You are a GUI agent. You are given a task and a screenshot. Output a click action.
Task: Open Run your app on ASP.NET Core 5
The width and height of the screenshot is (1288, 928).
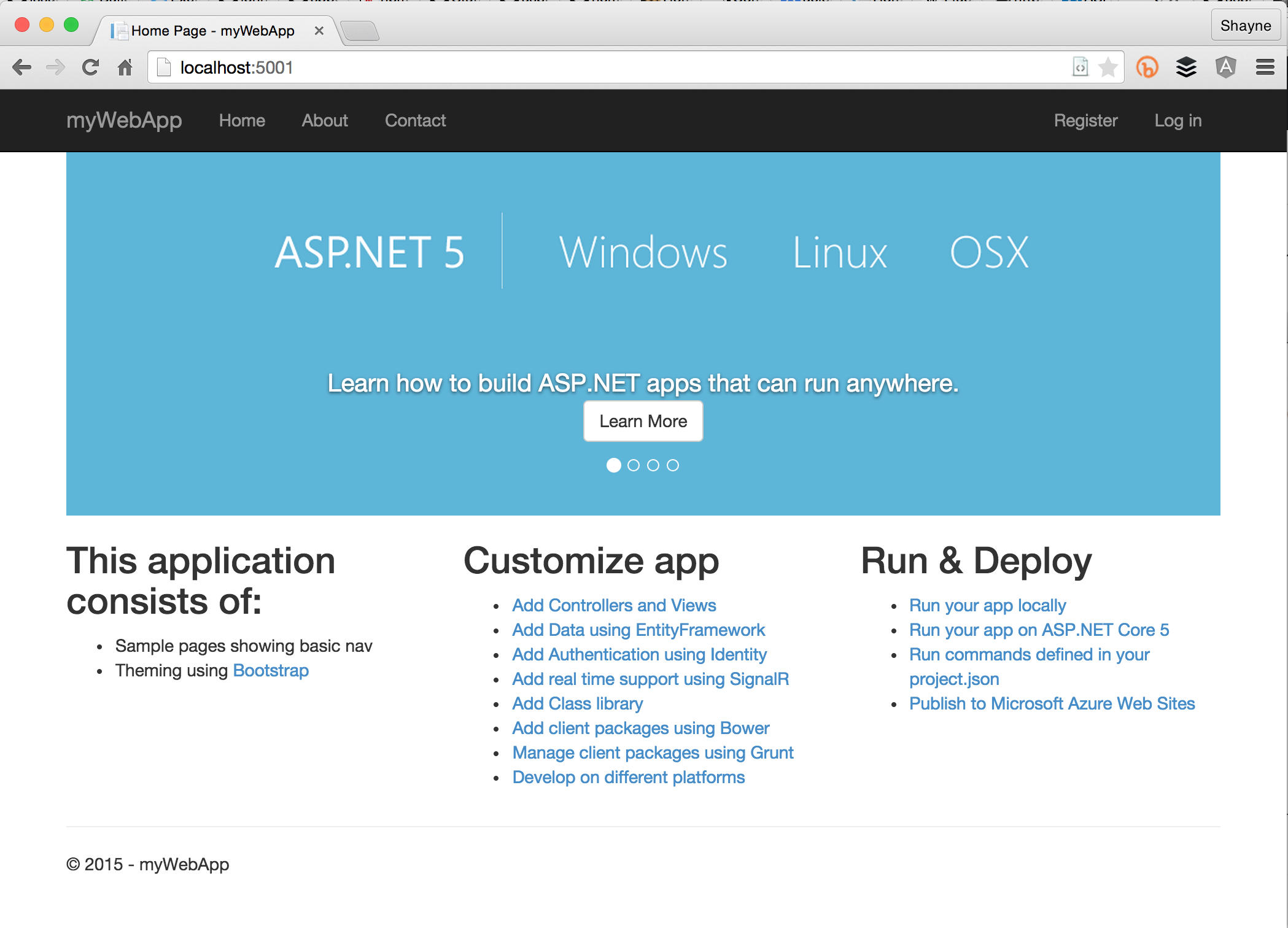click(1039, 630)
